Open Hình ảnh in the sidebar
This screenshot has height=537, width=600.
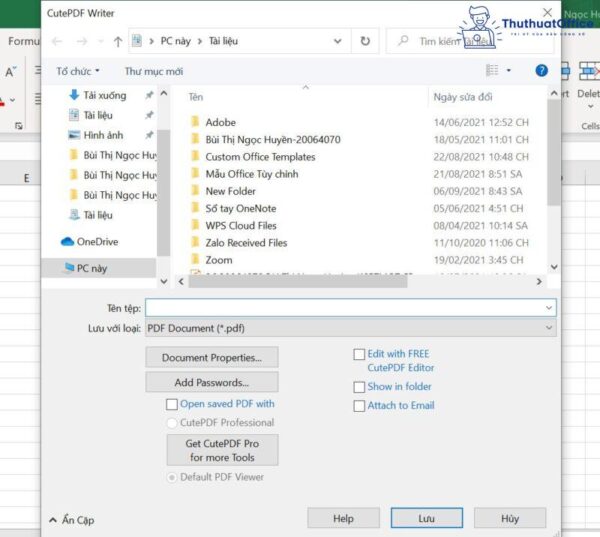(103, 135)
